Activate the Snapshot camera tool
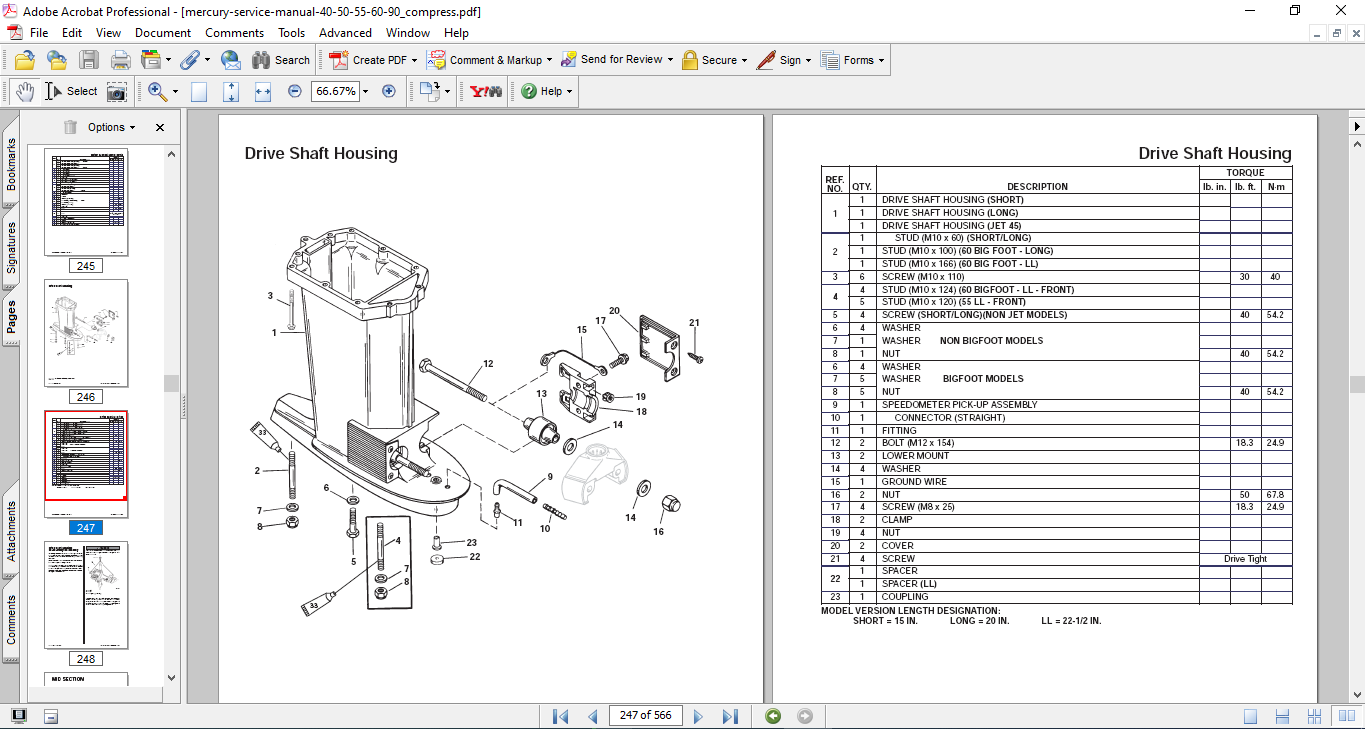 117,91
